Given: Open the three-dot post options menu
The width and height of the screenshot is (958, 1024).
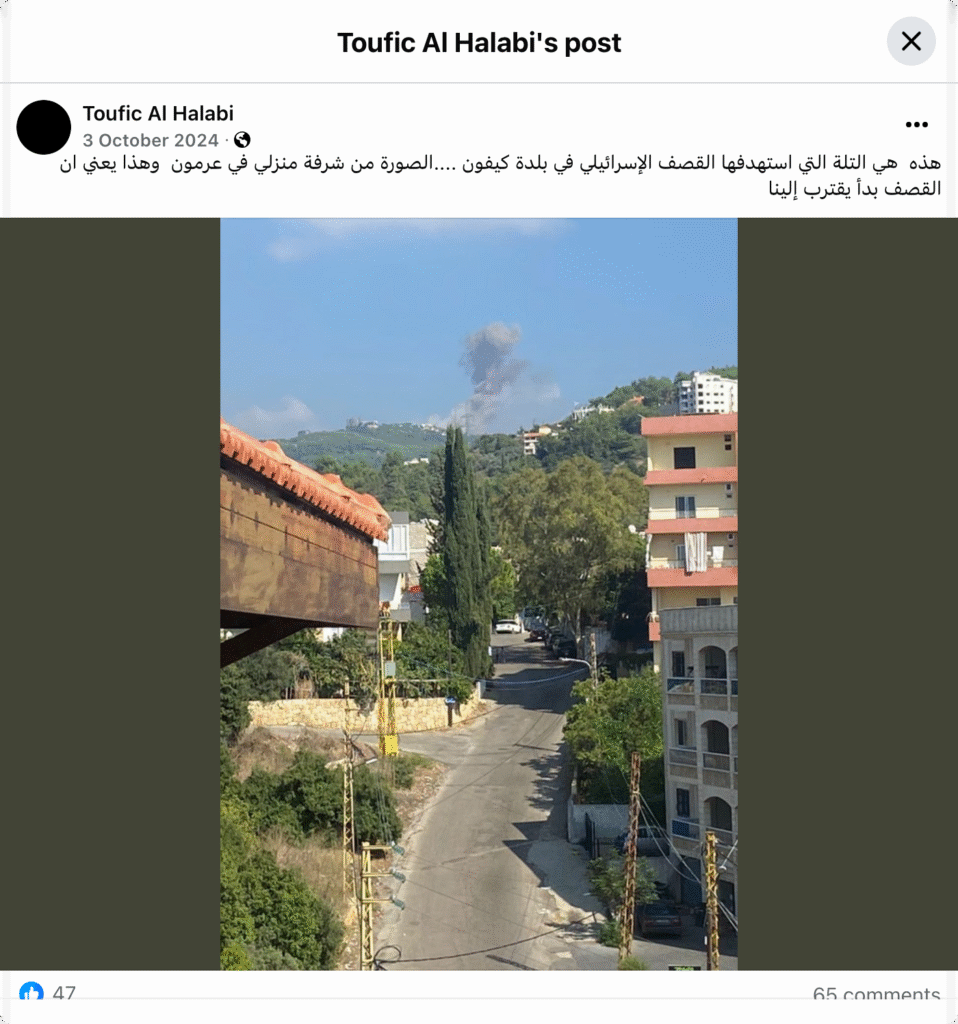Looking at the screenshot, I should [x=916, y=125].
